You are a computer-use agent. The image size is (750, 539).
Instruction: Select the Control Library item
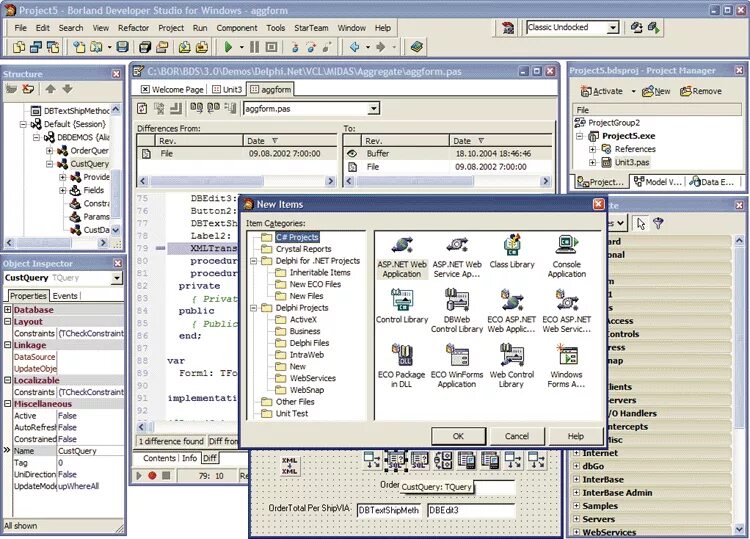402,307
